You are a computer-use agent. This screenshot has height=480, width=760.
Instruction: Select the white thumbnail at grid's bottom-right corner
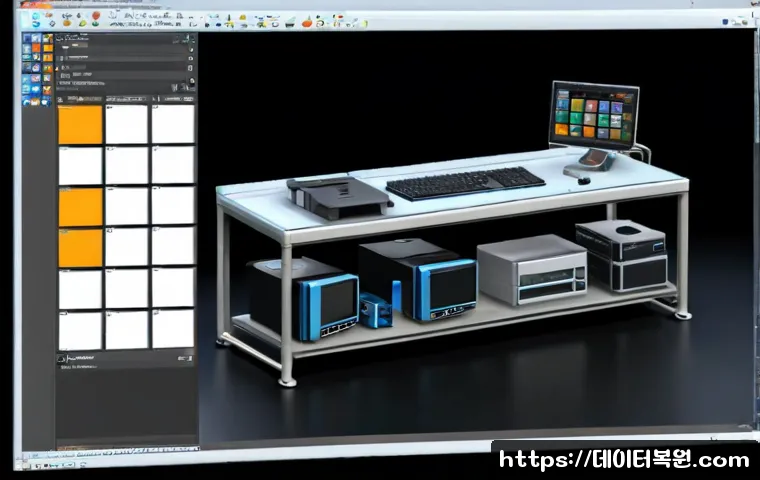tap(173, 329)
